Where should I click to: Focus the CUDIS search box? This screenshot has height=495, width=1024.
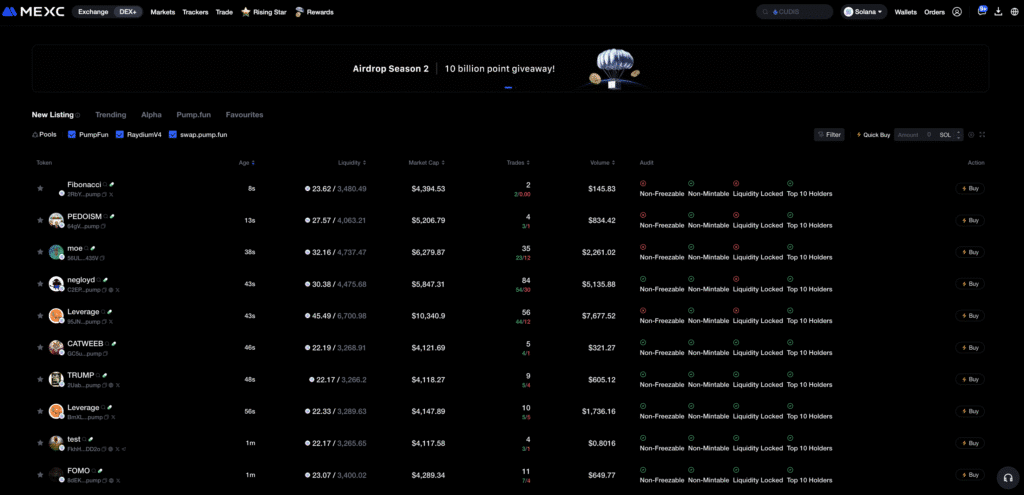[x=794, y=12]
